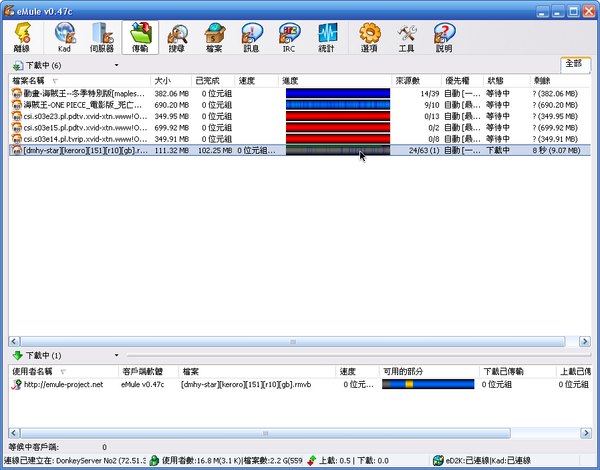Open the 搜尋 search toolbar icon
The width and height of the screenshot is (600, 470).
[177, 38]
